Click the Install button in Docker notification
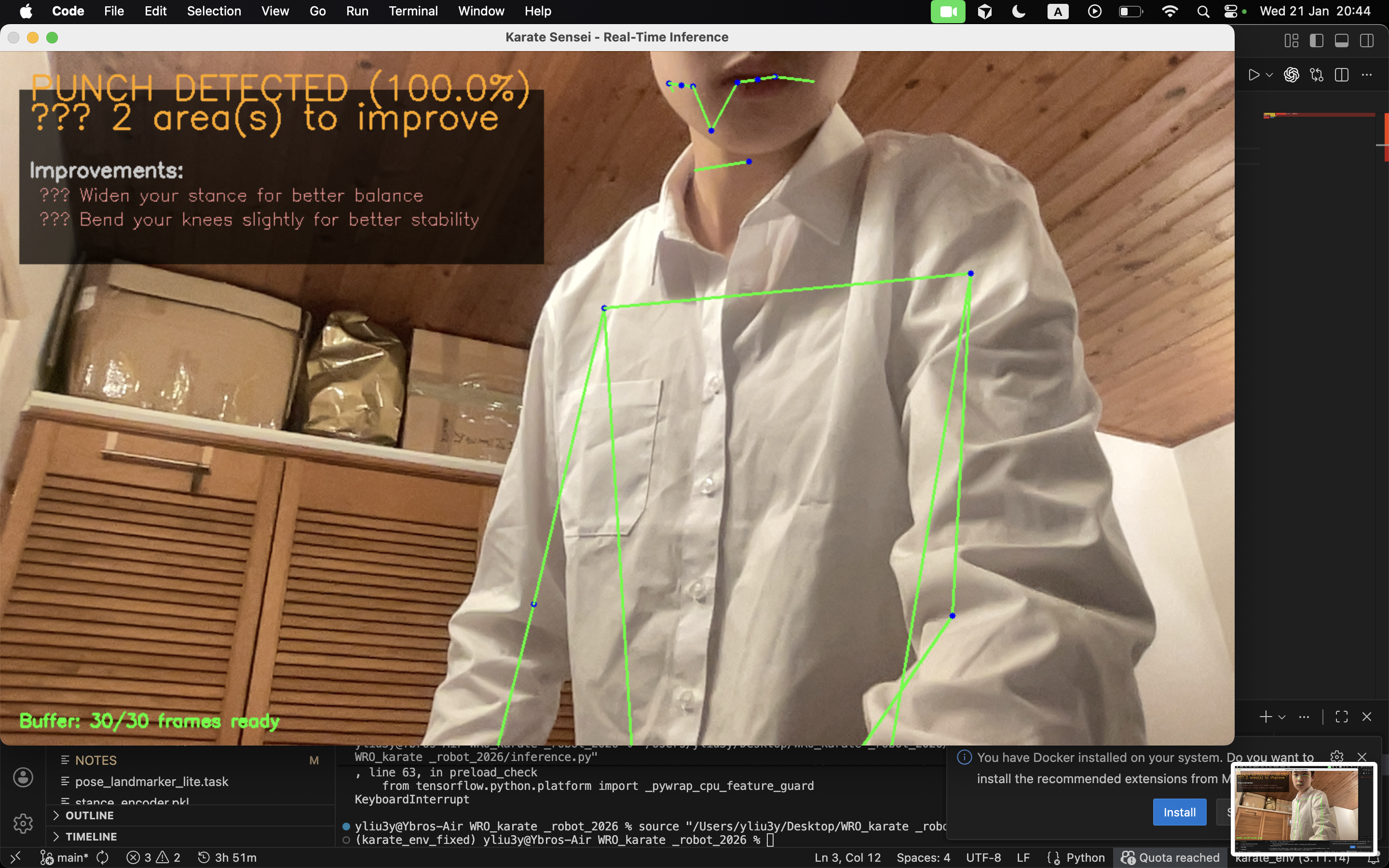This screenshot has width=1389, height=868. [1179, 812]
